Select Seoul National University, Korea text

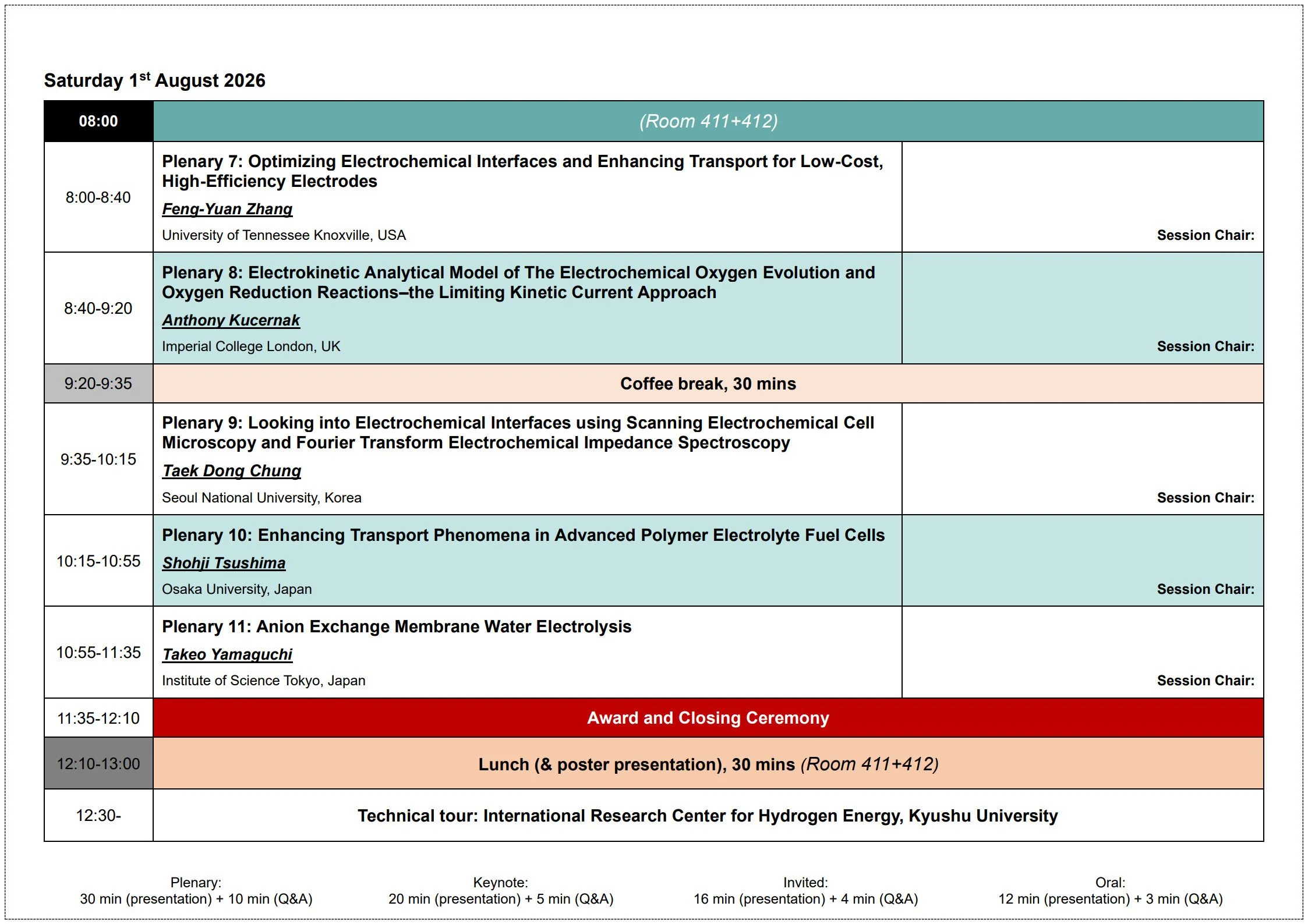pos(261,498)
